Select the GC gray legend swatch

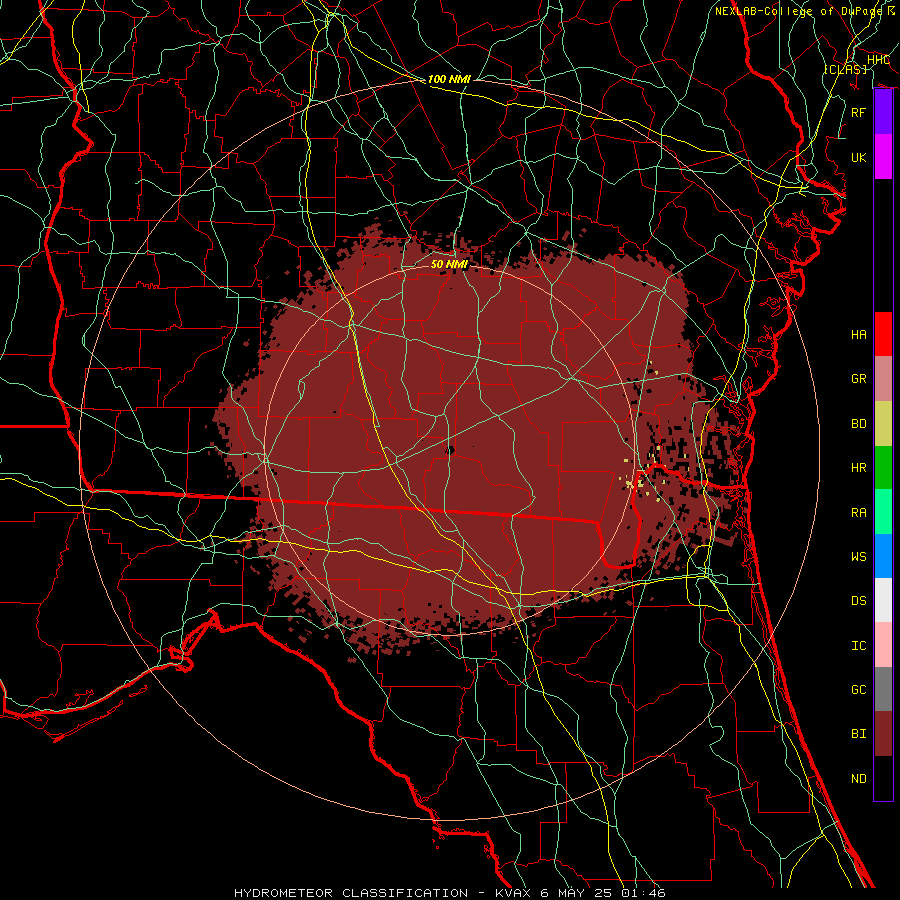click(883, 689)
